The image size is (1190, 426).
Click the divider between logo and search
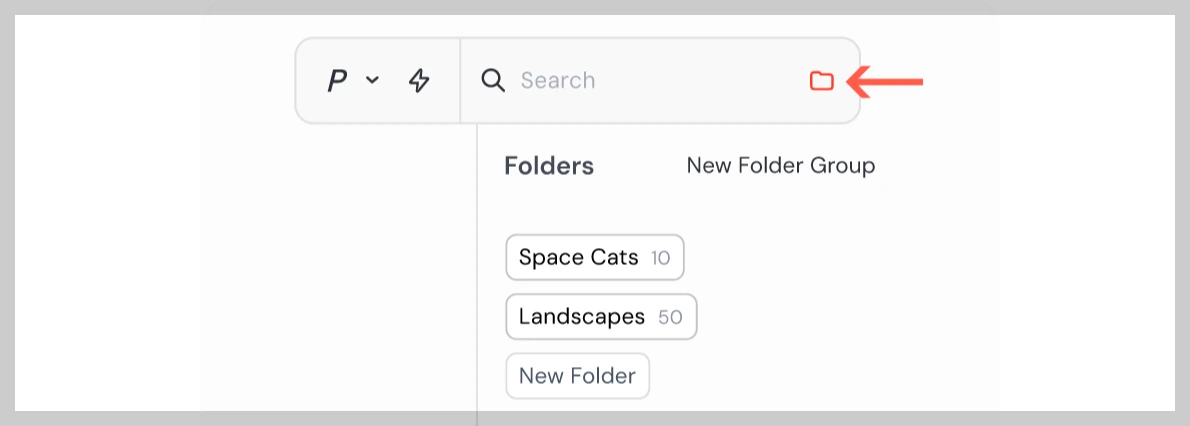click(460, 81)
